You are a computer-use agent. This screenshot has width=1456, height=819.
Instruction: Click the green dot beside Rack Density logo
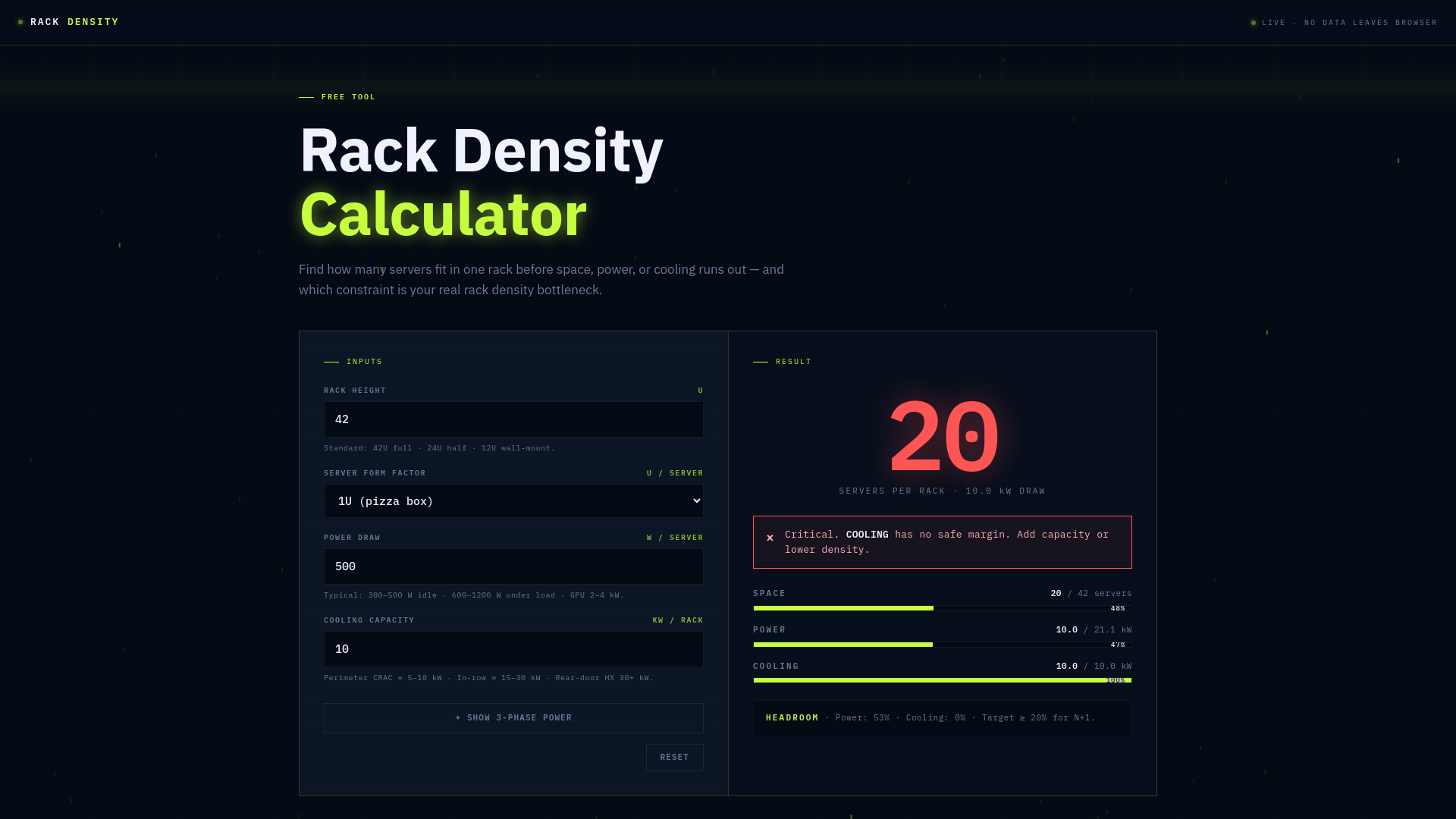point(20,22)
